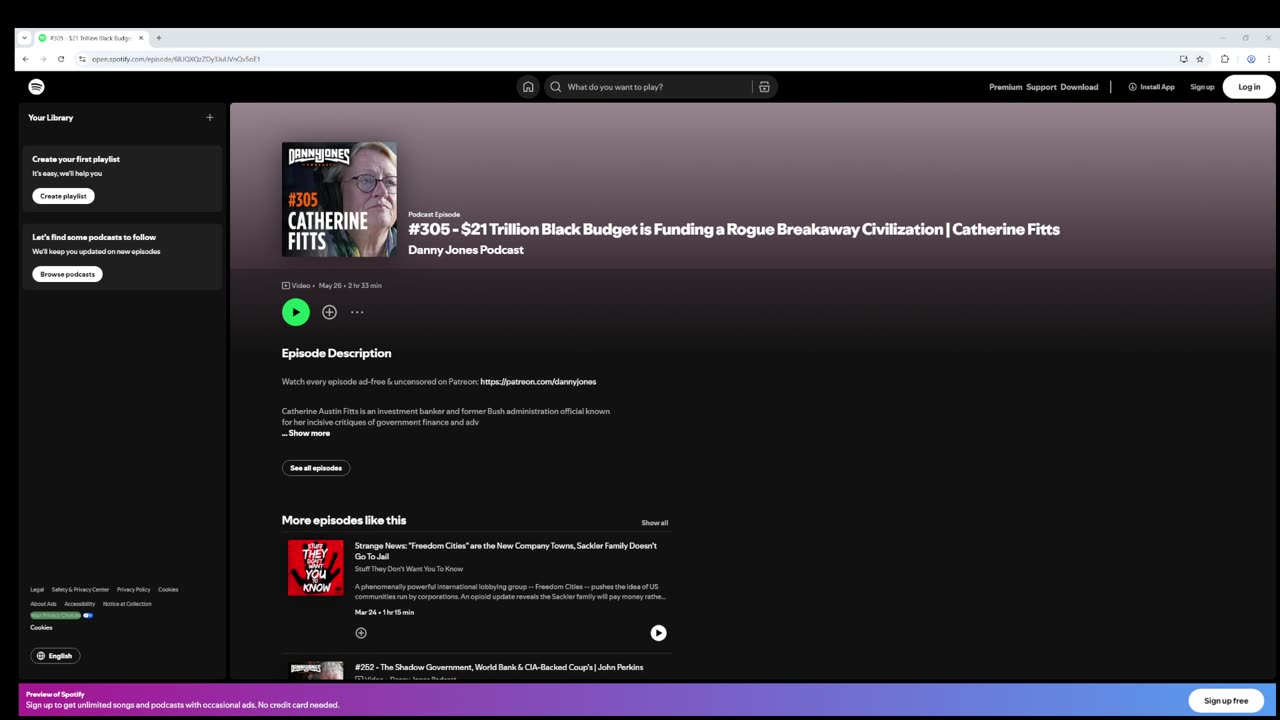
Task: Expand the tab search dropdown arrow
Action: (24, 38)
